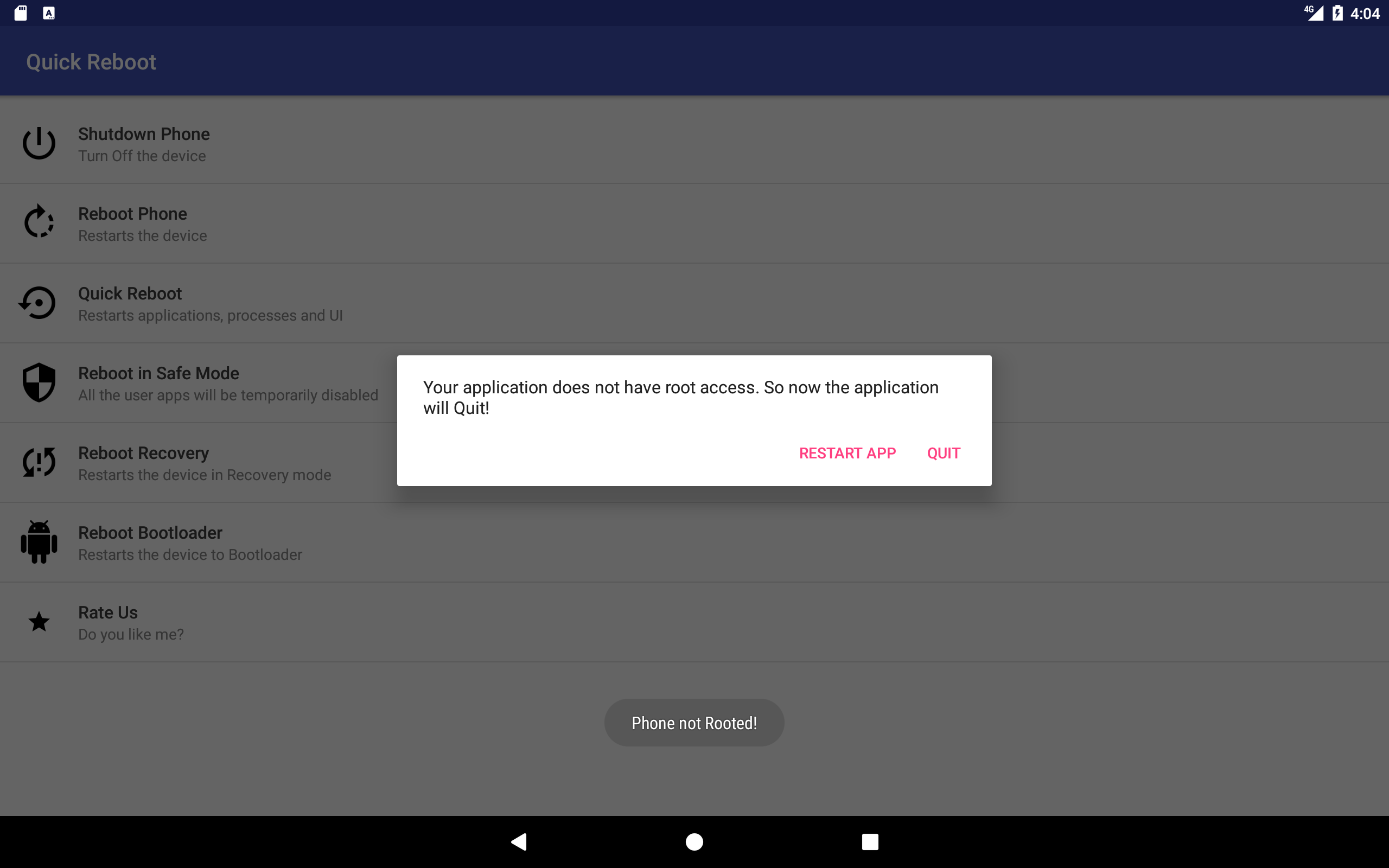Select the Android robot bootloader icon

pos(39,542)
